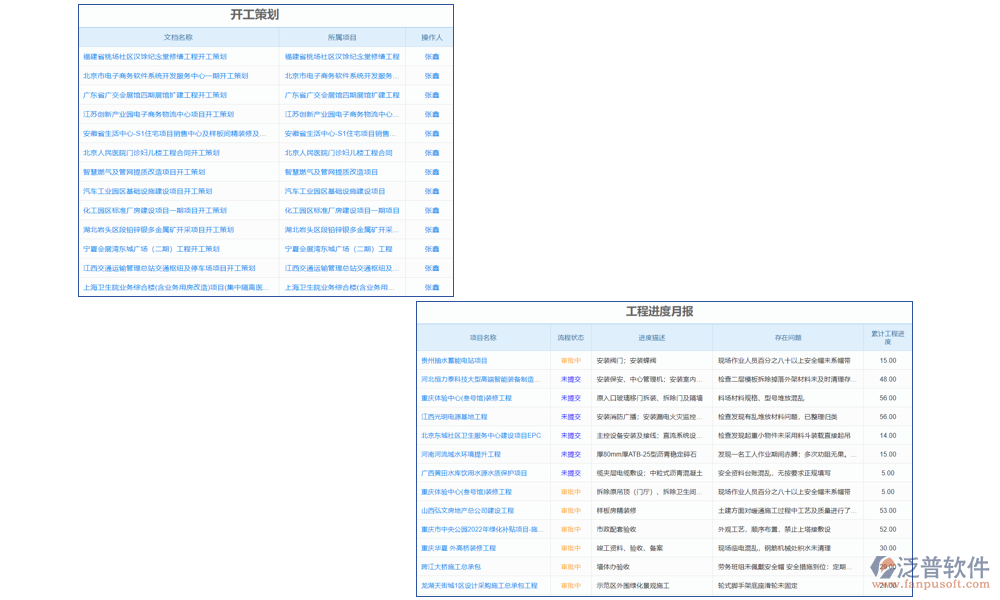Click 未提交 status for 北京东城社区卫生服务中心 row

[571, 435]
